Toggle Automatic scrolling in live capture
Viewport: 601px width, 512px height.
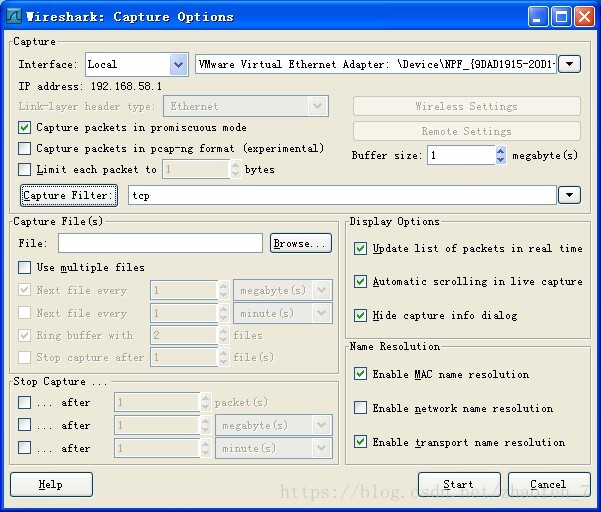point(360,282)
